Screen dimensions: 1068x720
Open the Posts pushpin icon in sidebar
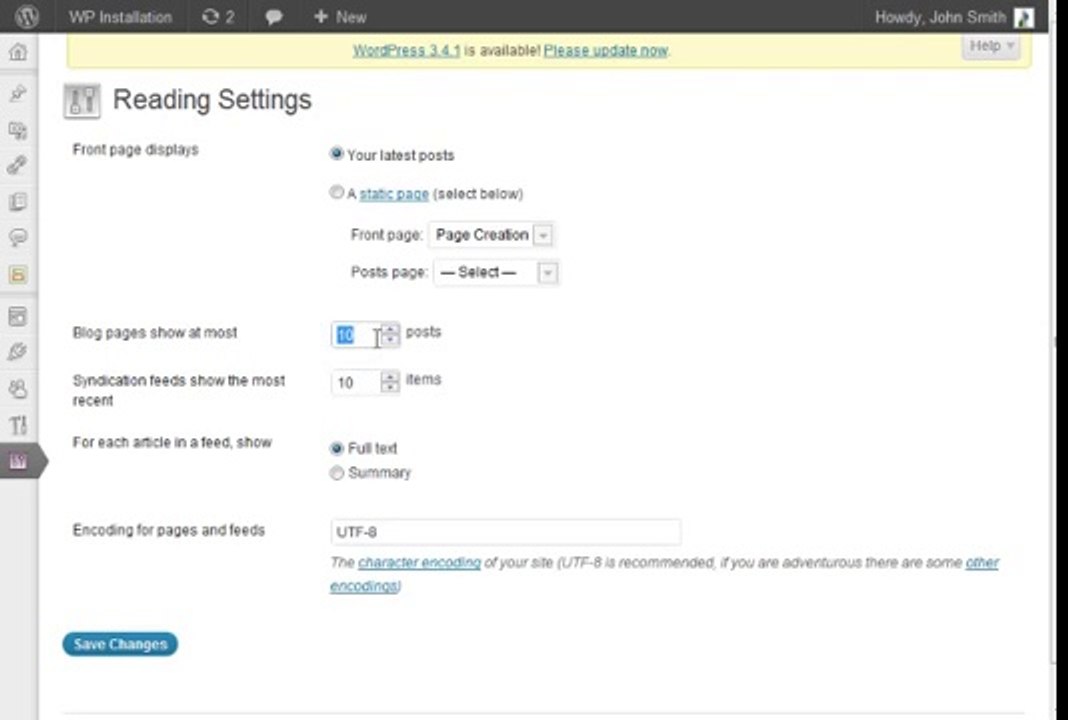tap(18, 93)
